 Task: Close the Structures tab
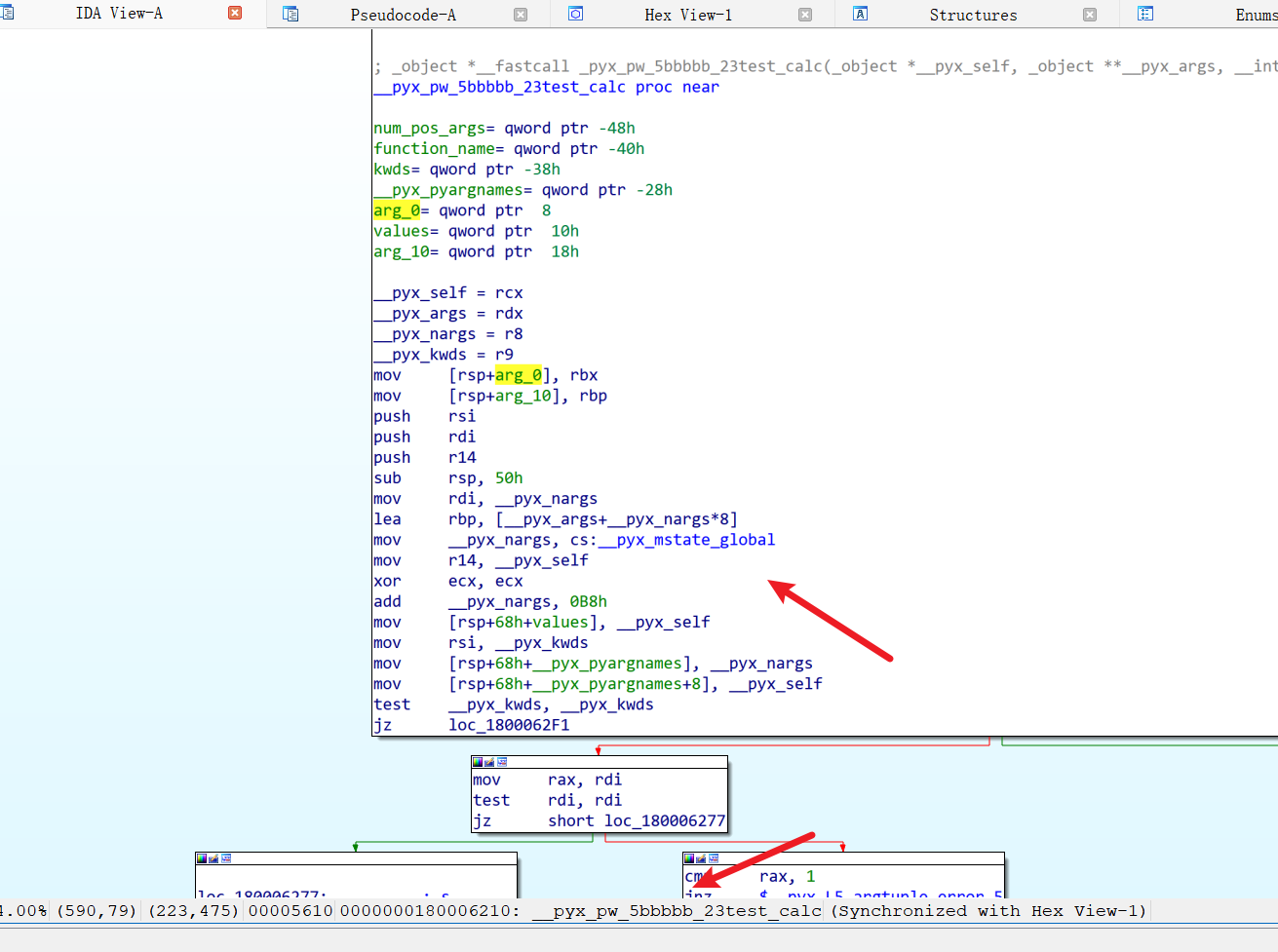(1090, 15)
